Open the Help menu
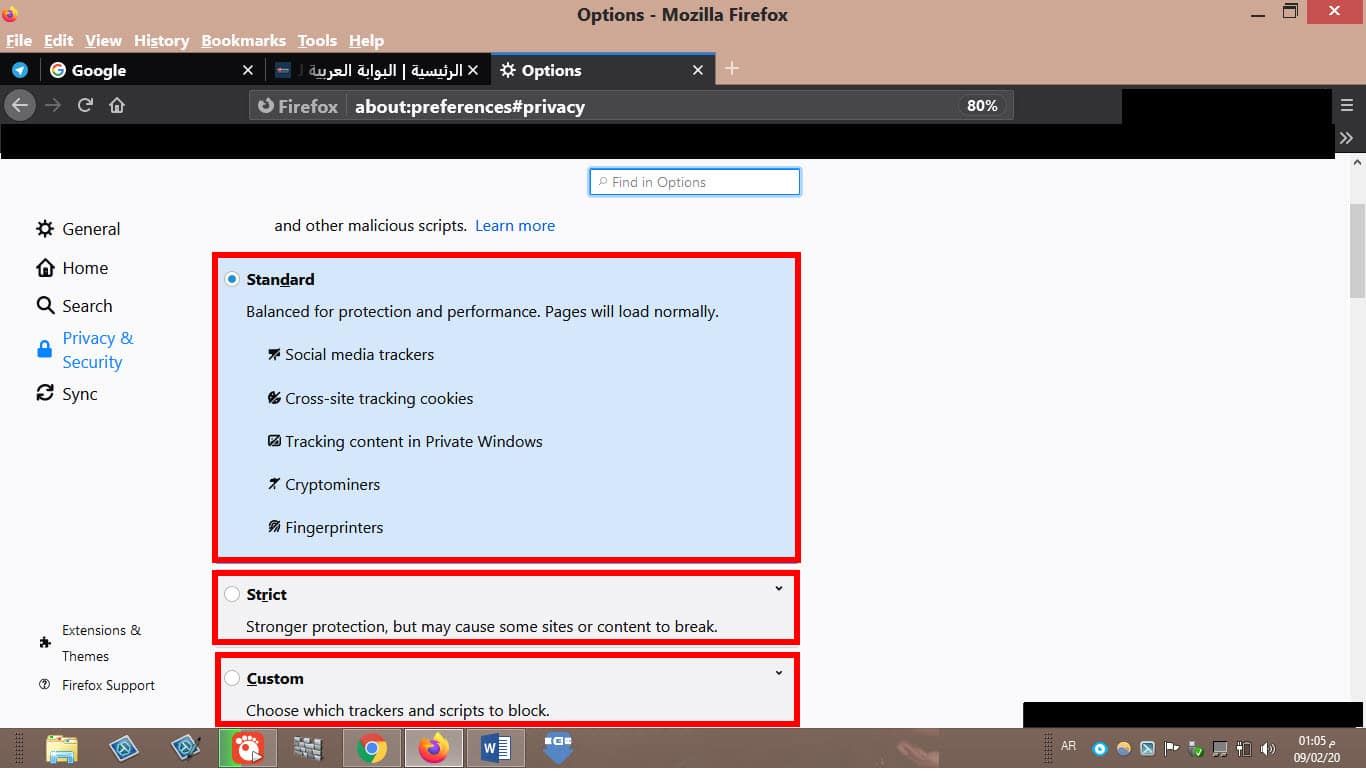The image size is (1366, 773). coord(366,41)
